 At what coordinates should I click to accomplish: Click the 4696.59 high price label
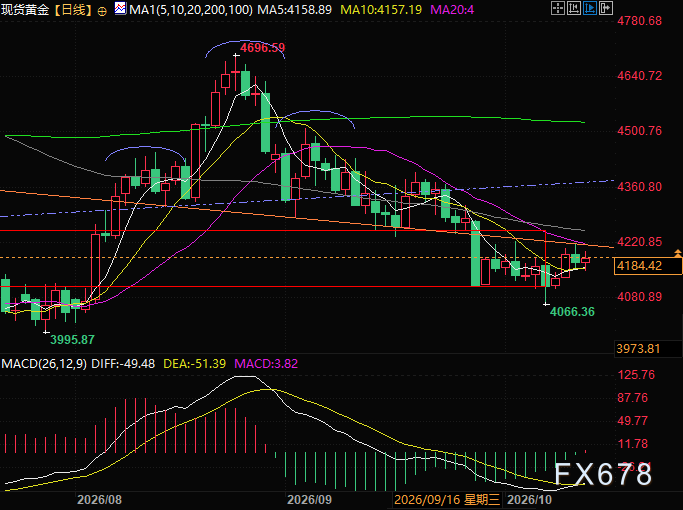click(x=263, y=47)
